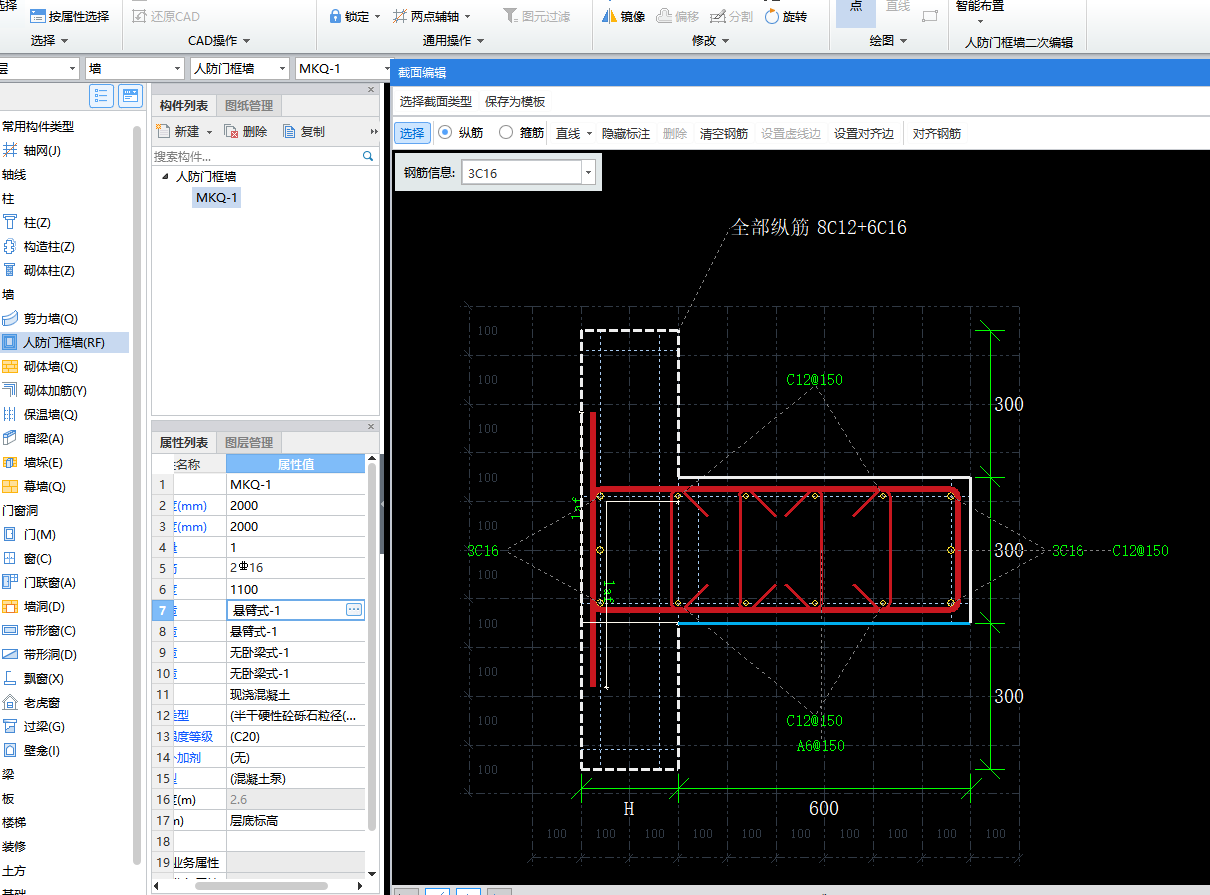The height and width of the screenshot is (895, 1210).
Task: Switch navigation panel to list view icon
Action: point(101,95)
